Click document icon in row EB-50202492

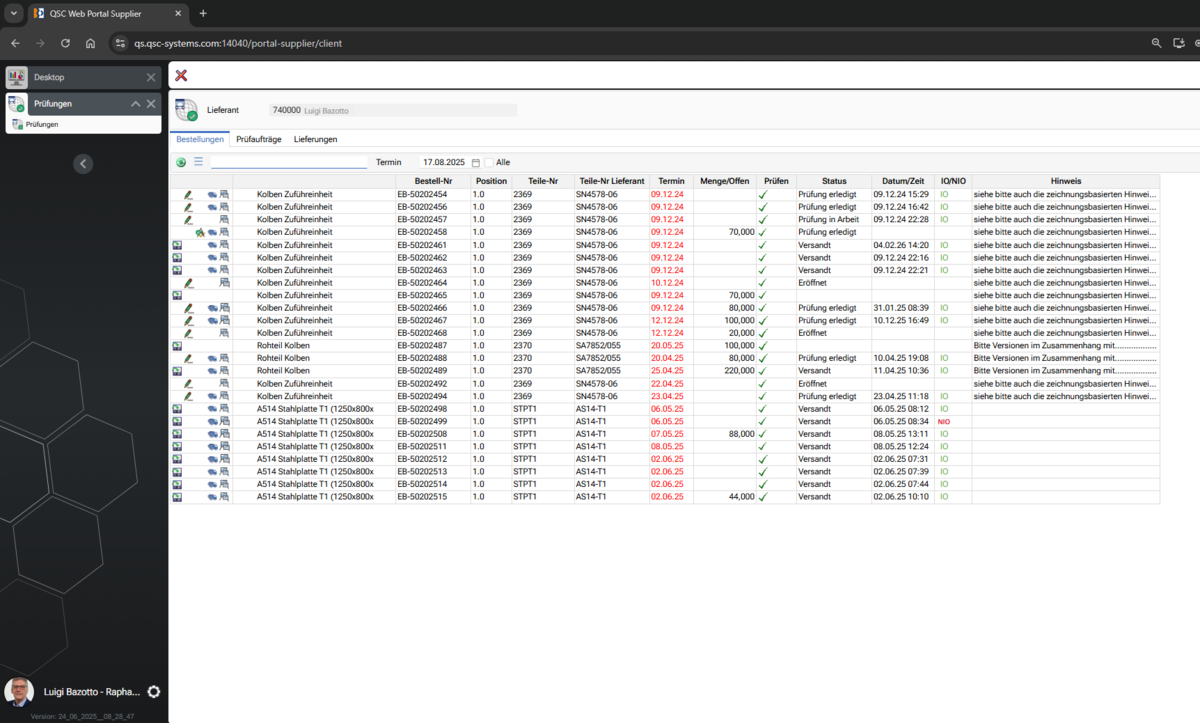click(224, 383)
